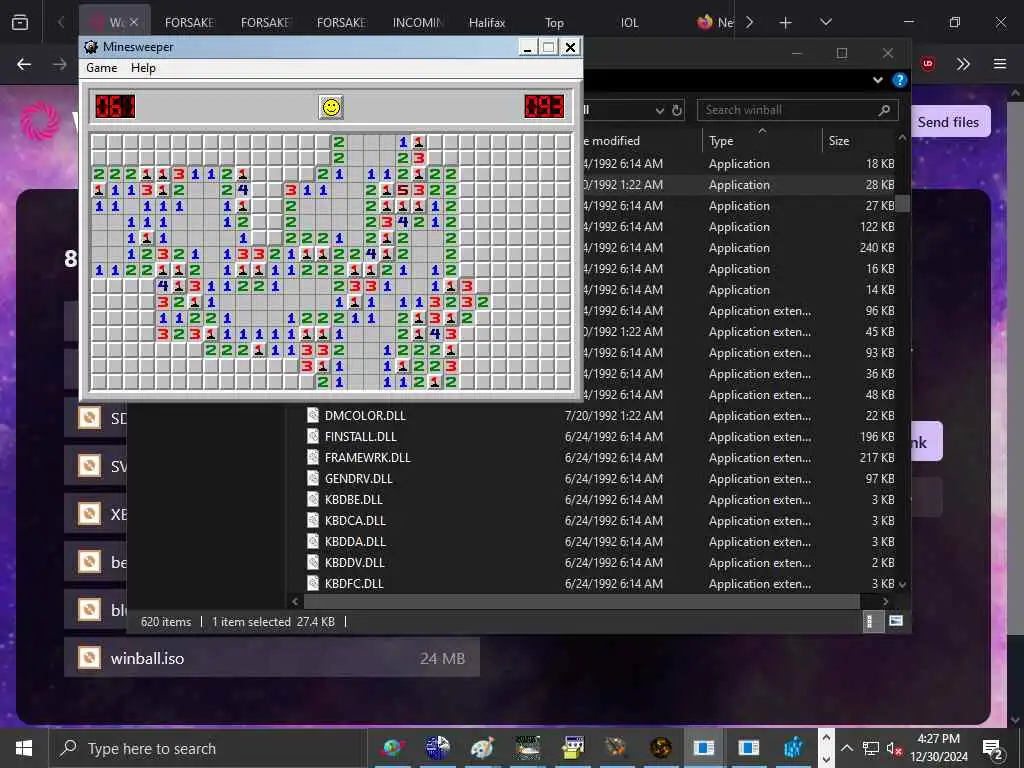Show more browser toolbar items chevron

coord(963,64)
